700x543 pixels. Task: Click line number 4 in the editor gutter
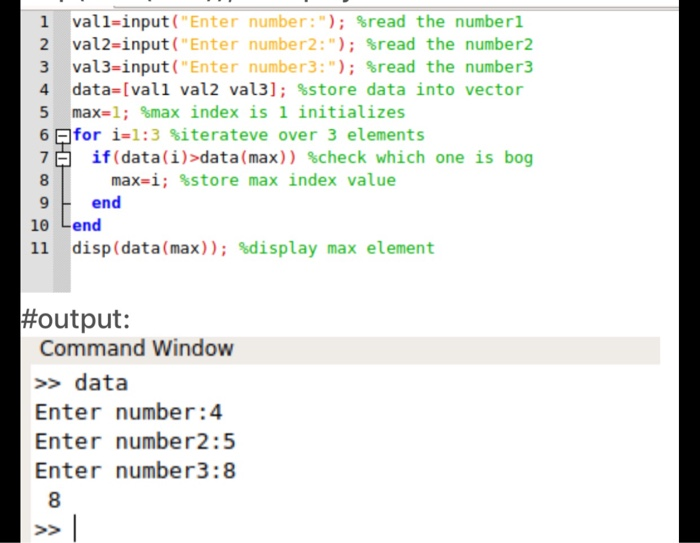point(44,90)
